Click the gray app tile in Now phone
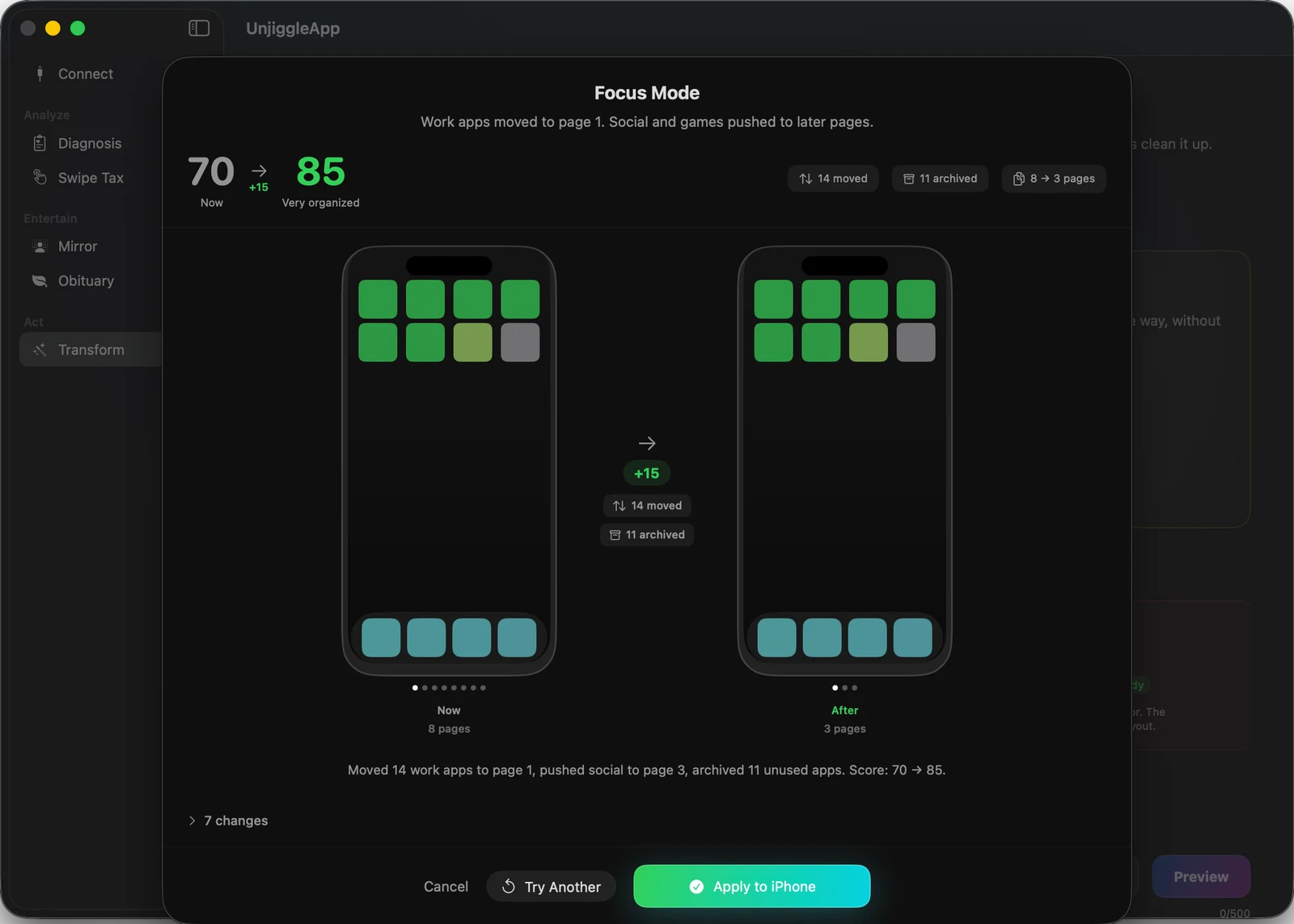 point(520,343)
